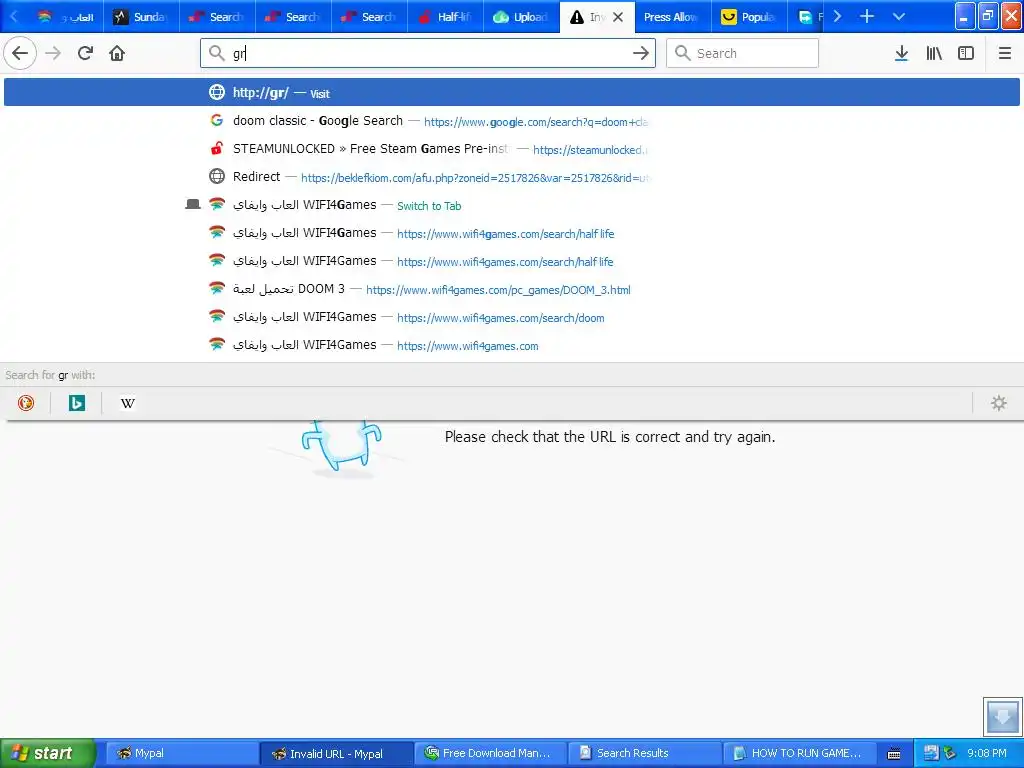1024x768 pixels.
Task: Select the DOOM 3 wifi4games suggestion
Action: pyautogui.click(x=511, y=289)
